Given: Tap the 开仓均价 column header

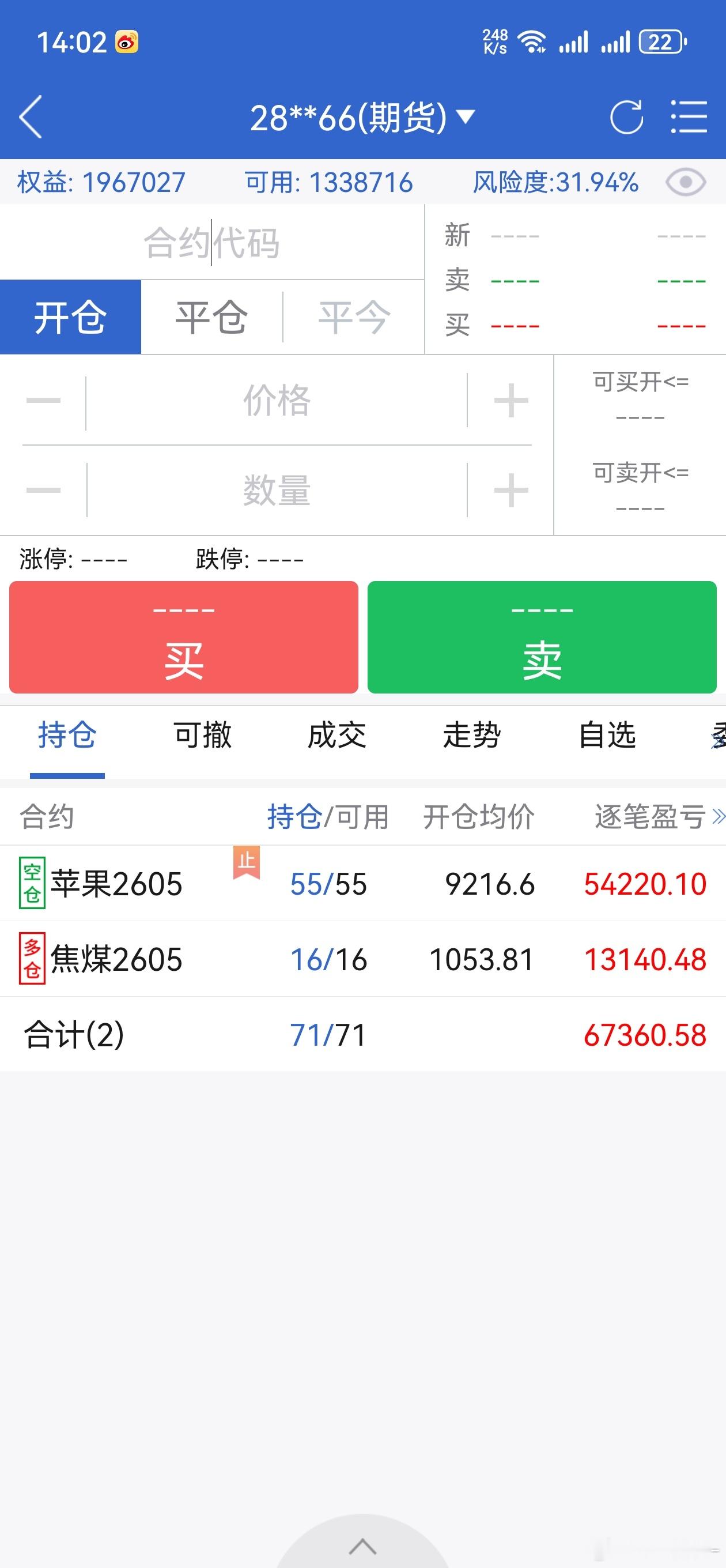Looking at the screenshot, I should tap(479, 817).
